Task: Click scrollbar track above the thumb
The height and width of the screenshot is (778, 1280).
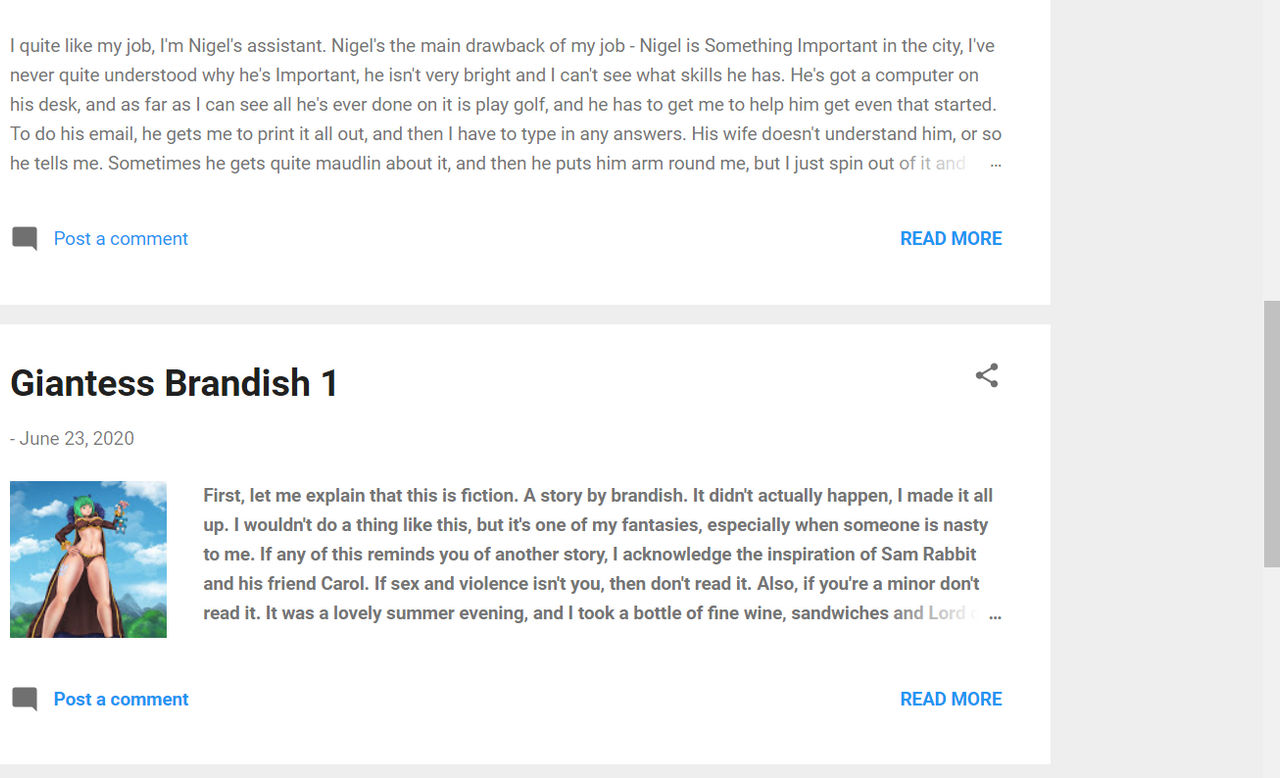Action: tap(1271, 150)
